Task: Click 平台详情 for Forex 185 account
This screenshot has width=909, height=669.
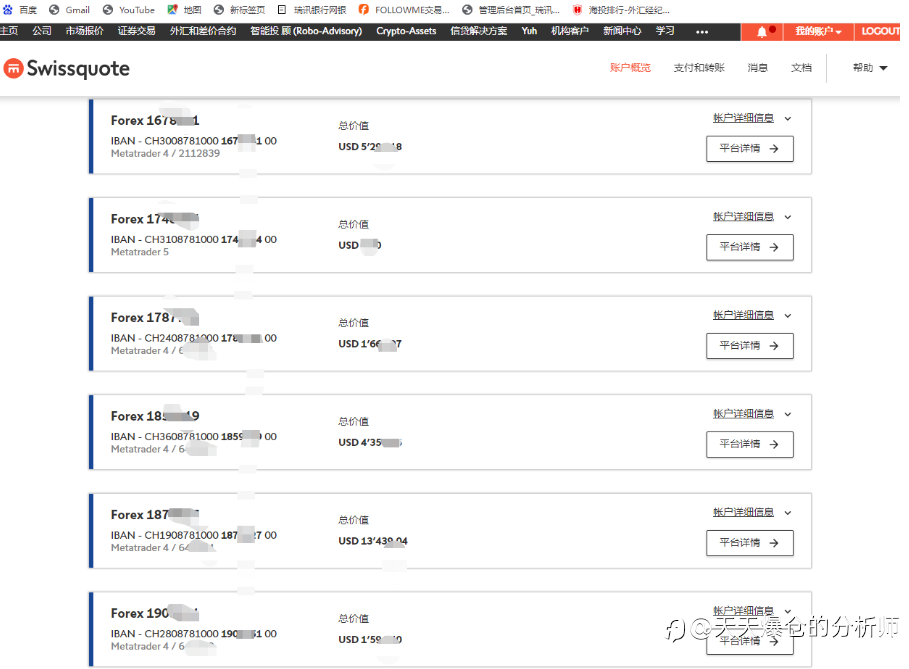Action: pos(750,445)
